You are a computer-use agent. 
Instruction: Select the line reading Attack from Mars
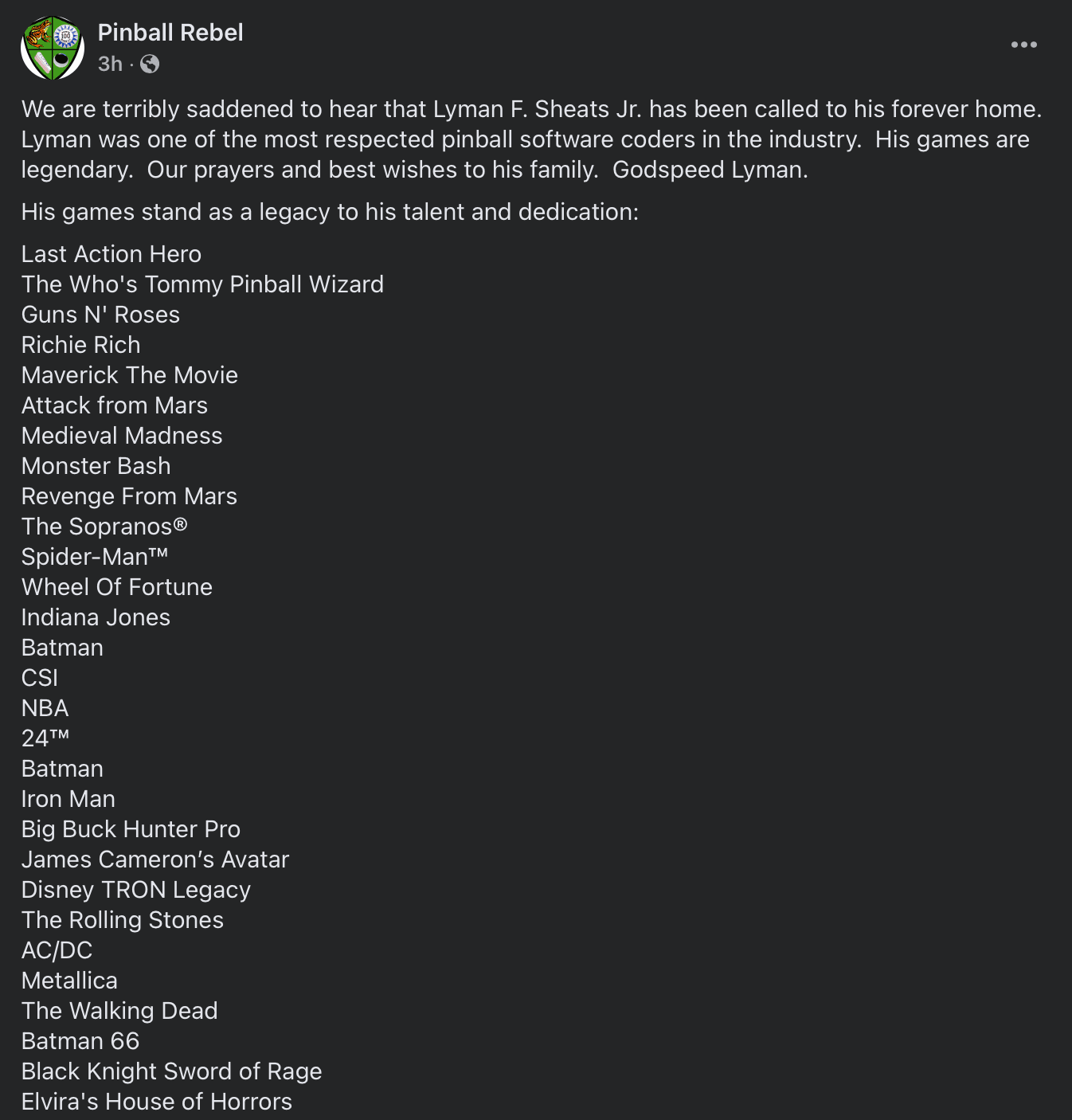tap(114, 405)
